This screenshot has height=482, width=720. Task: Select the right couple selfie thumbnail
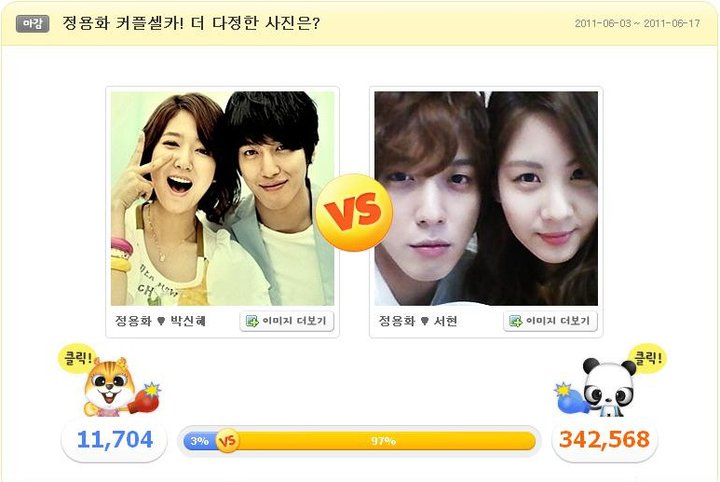click(x=486, y=198)
